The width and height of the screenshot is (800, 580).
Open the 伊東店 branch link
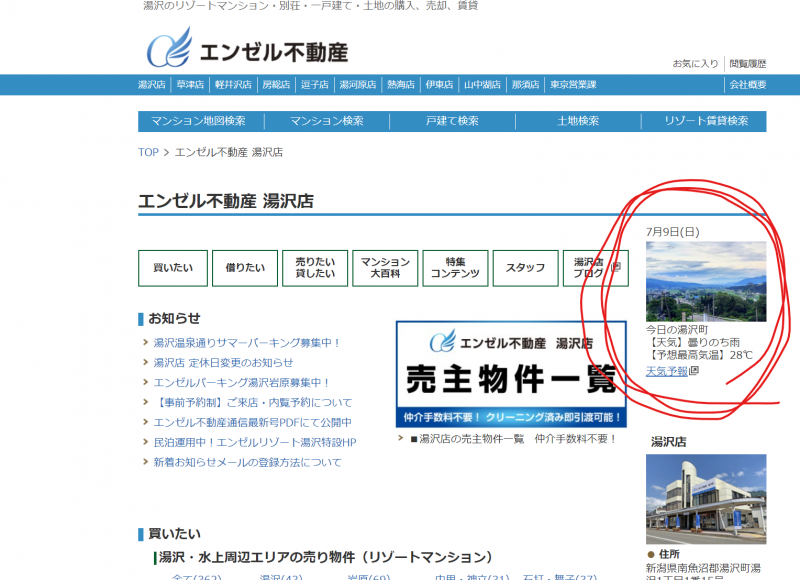439,85
